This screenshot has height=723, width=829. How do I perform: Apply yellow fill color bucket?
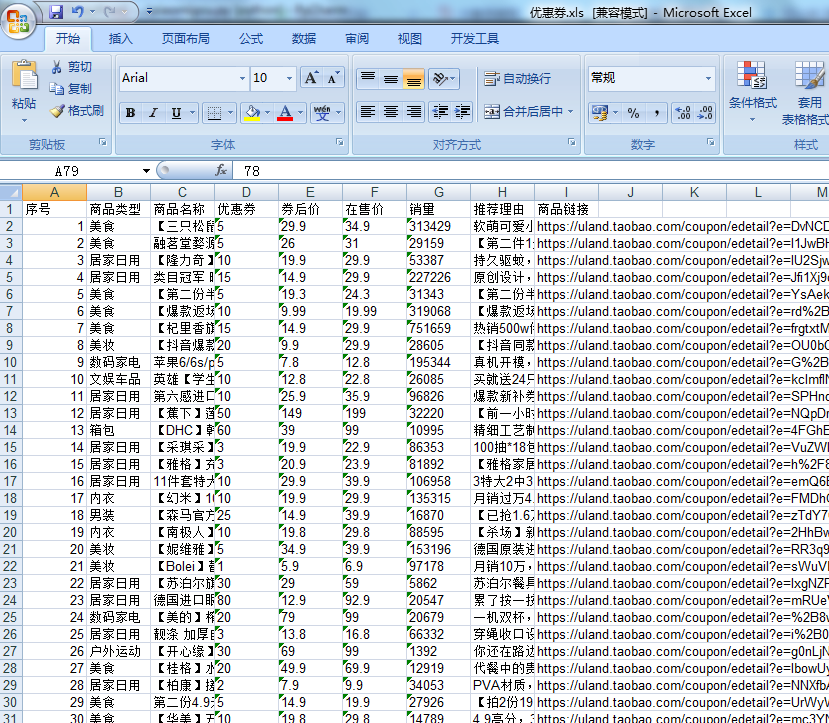tap(252, 113)
